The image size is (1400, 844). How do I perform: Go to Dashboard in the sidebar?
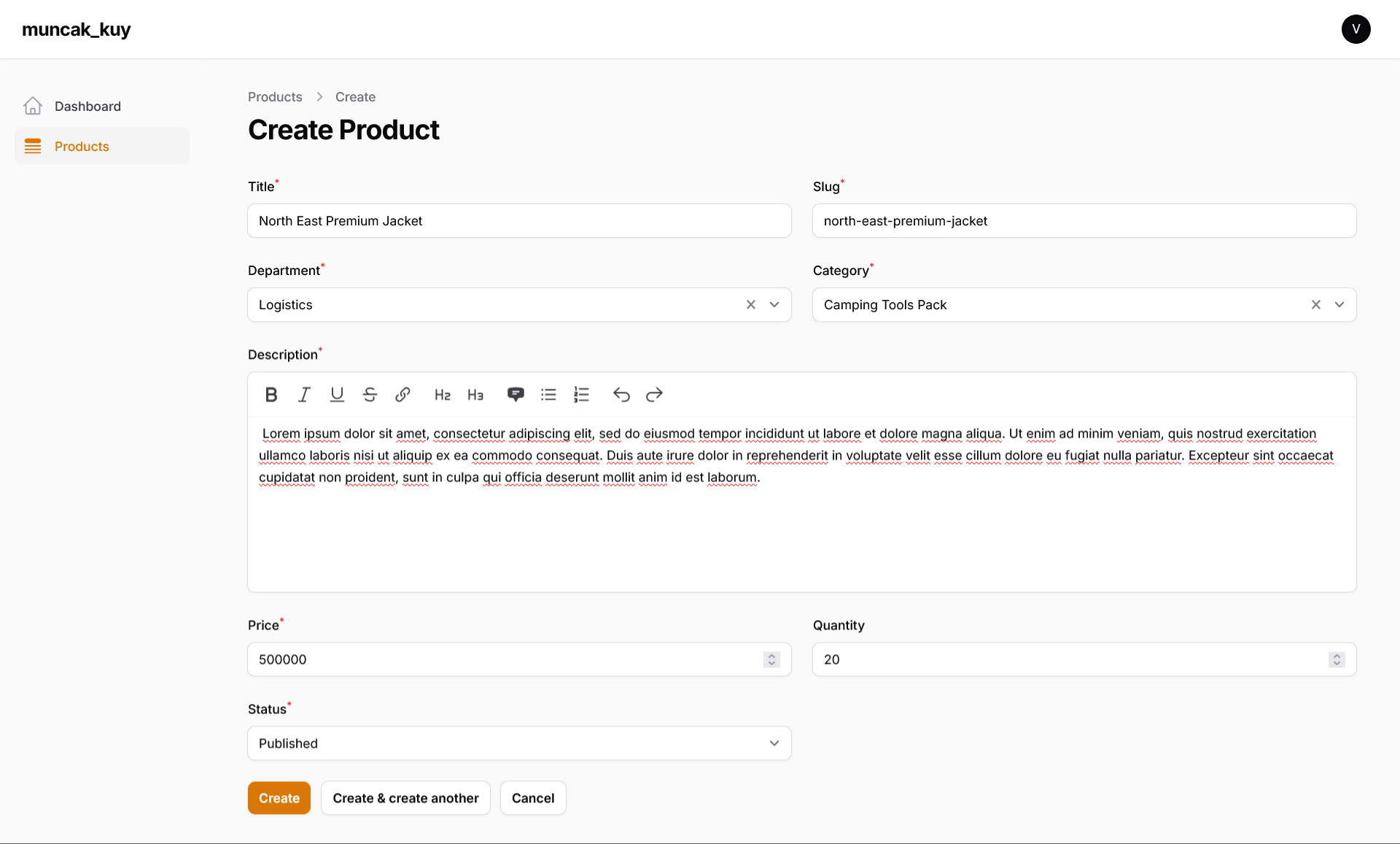tap(87, 107)
